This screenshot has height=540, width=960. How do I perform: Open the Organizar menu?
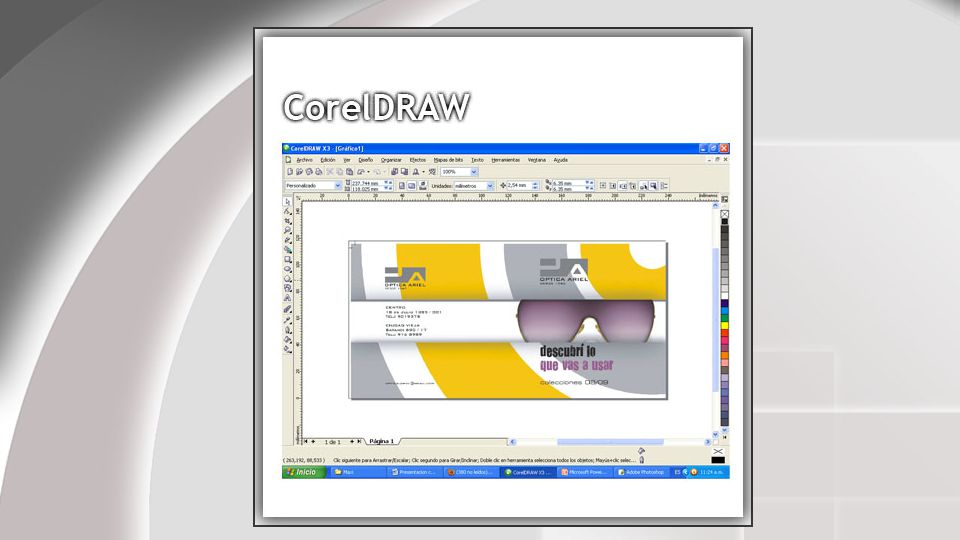pos(391,160)
